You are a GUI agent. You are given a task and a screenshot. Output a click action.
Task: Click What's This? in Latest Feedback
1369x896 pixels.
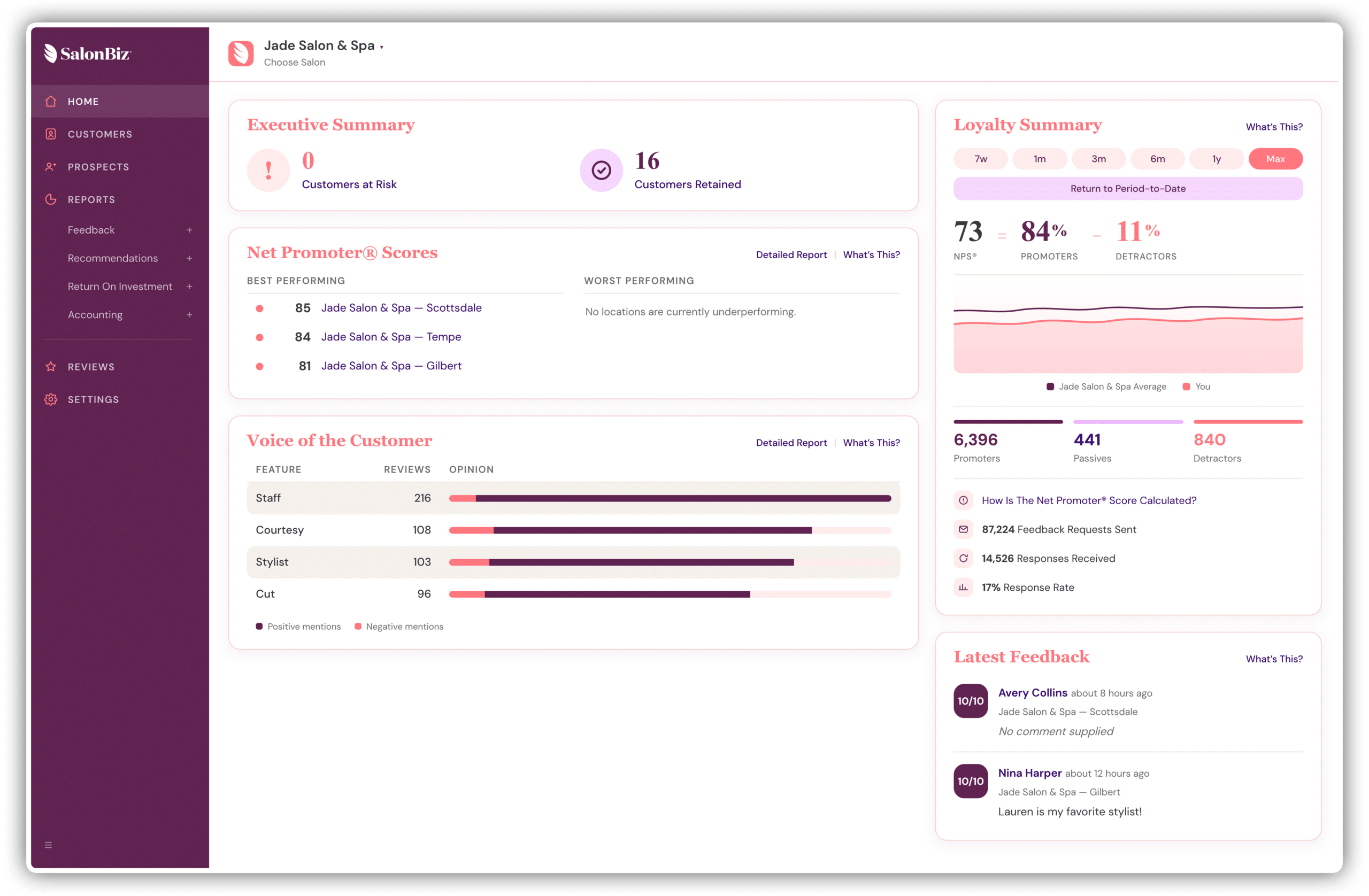point(1274,659)
